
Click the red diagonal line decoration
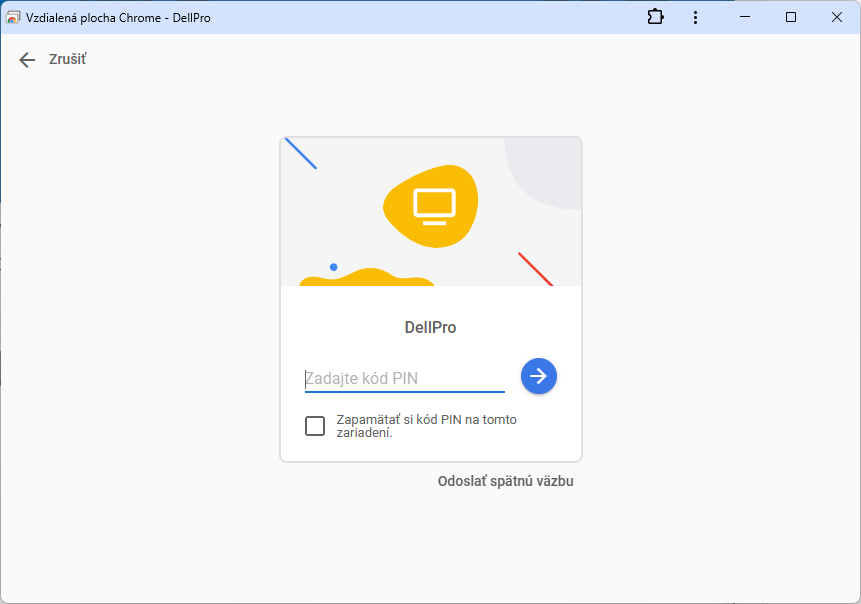click(535, 269)
